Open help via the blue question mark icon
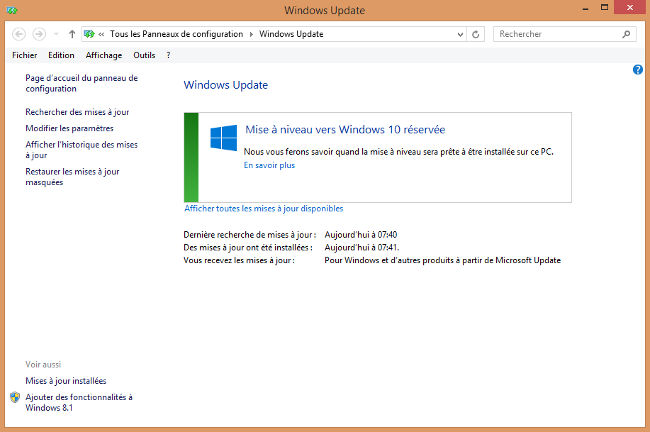The width and height of the screenshot is (650, 432). [x=637, y=69]
